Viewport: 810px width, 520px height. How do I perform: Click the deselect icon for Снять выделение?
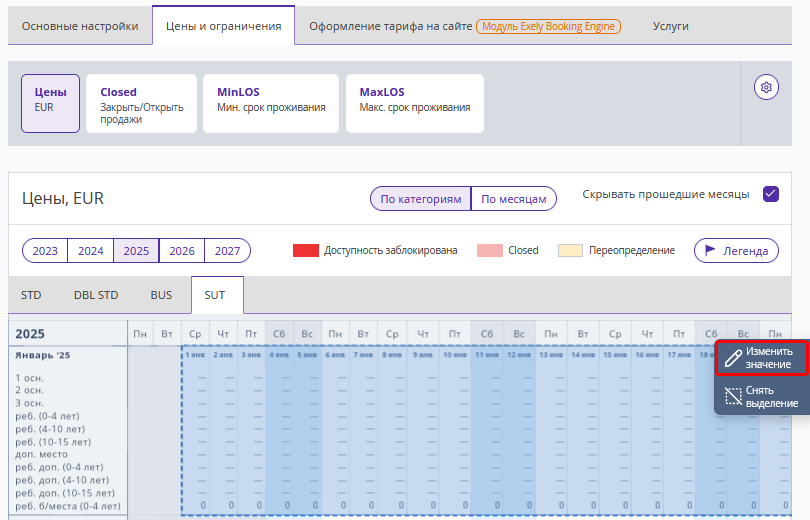(x=733, y=397)
